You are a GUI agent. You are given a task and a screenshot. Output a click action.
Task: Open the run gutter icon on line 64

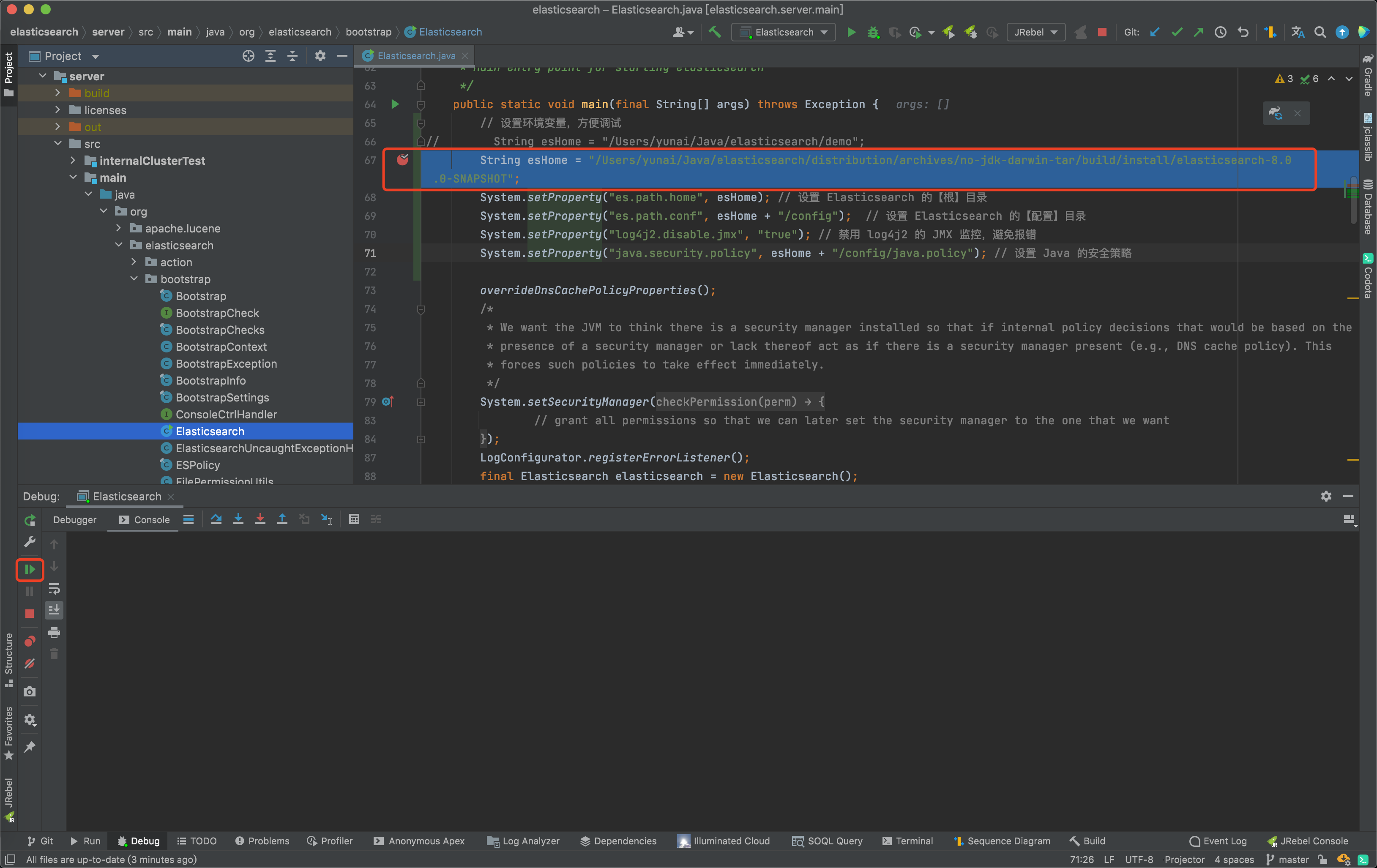(x=395, y=105)
